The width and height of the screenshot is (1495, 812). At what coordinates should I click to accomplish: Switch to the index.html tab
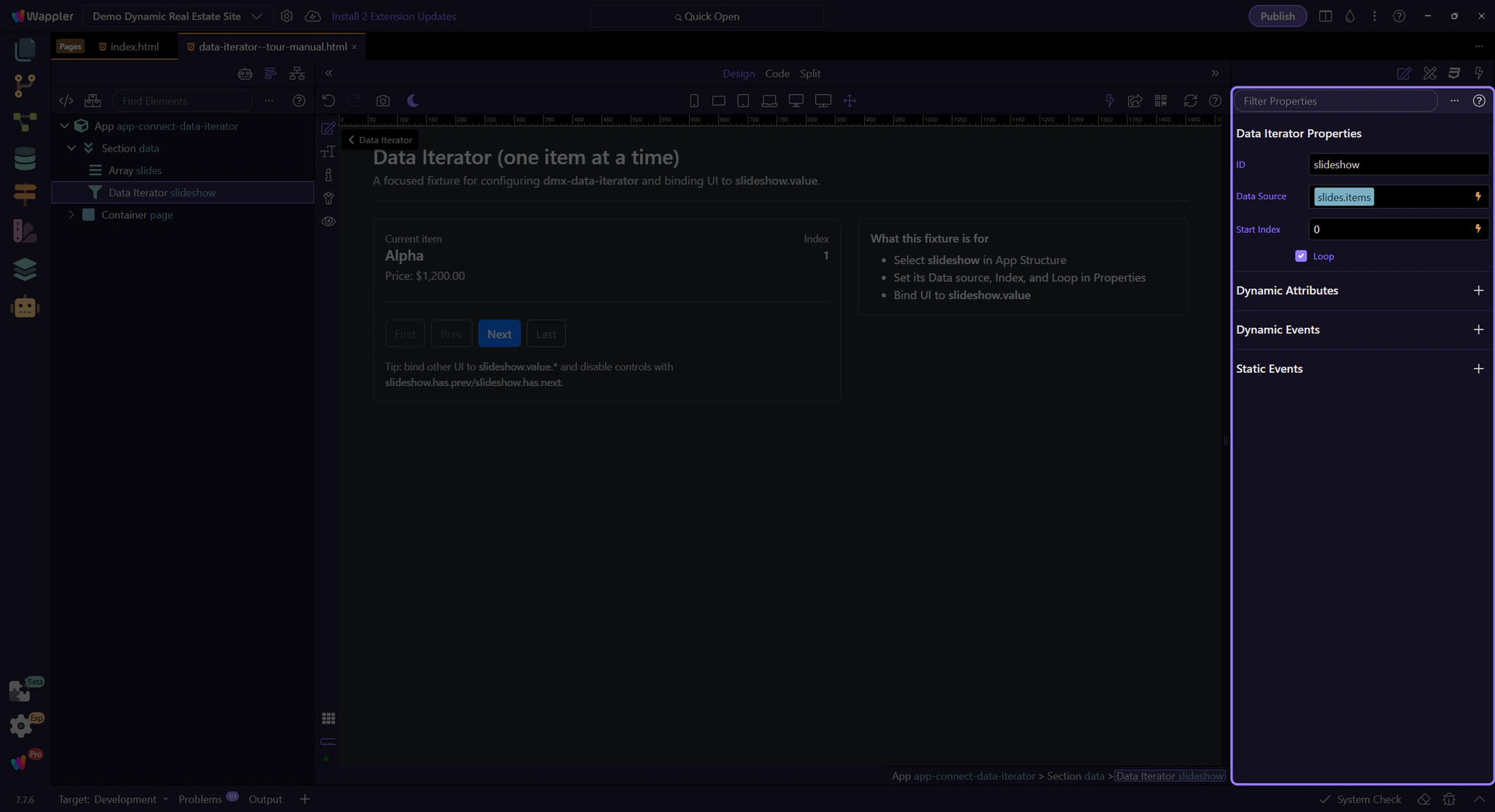coord(134,47)
